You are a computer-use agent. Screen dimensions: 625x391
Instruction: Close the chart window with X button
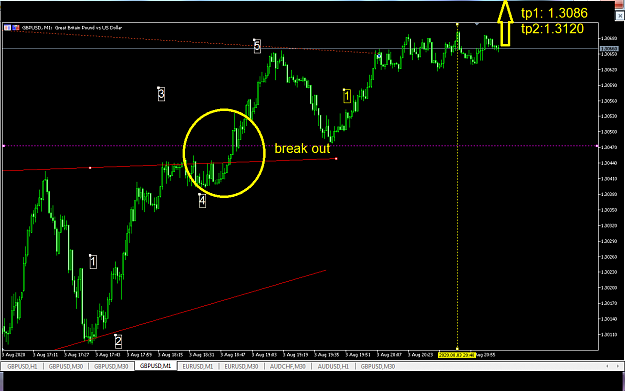[x=620, y=16]
